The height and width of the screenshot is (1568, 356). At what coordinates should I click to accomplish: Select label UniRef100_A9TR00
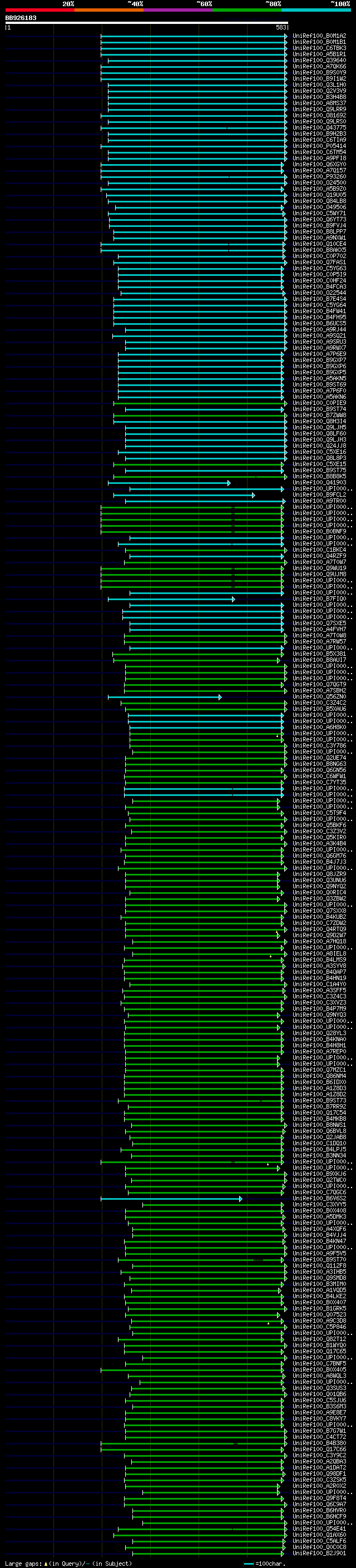tap(319, 501)
